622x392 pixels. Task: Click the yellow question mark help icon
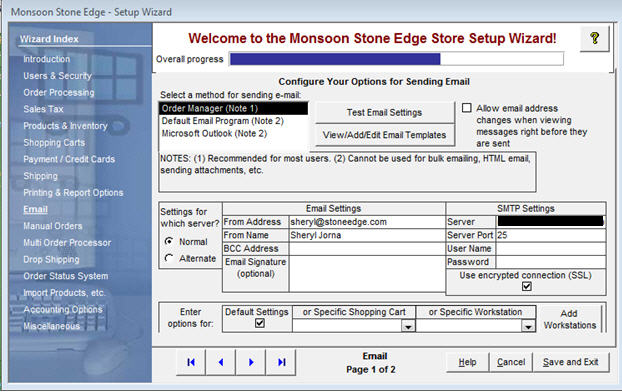(x=594, y=38)
